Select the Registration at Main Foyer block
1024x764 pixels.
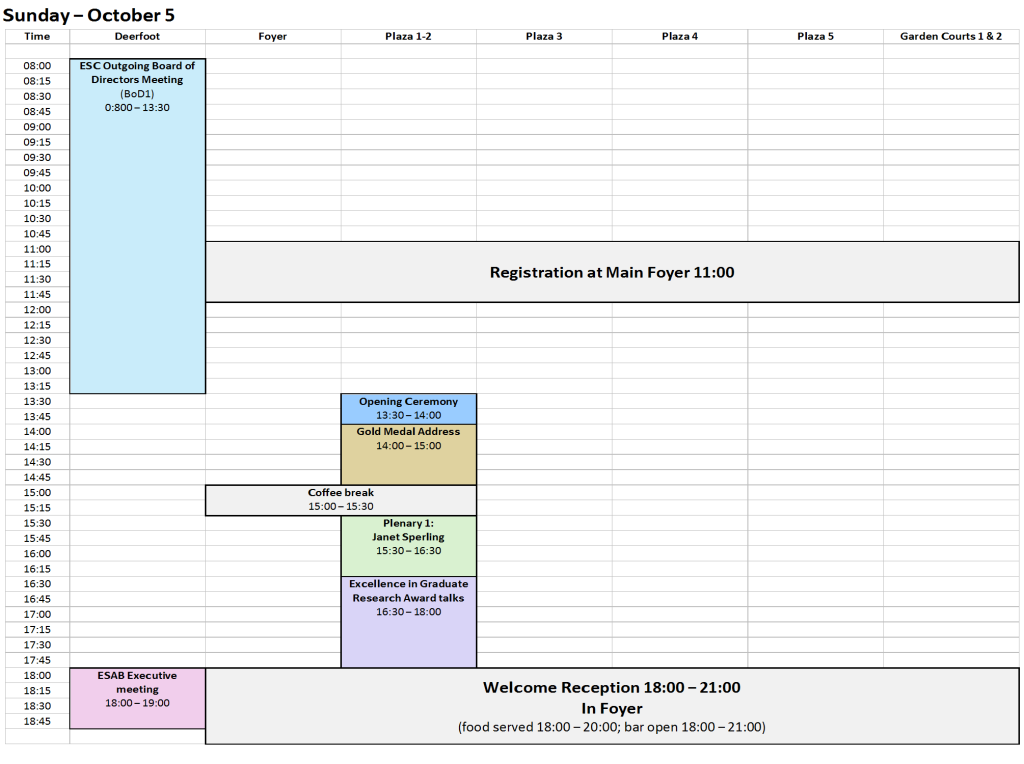(x=612, y=272)
